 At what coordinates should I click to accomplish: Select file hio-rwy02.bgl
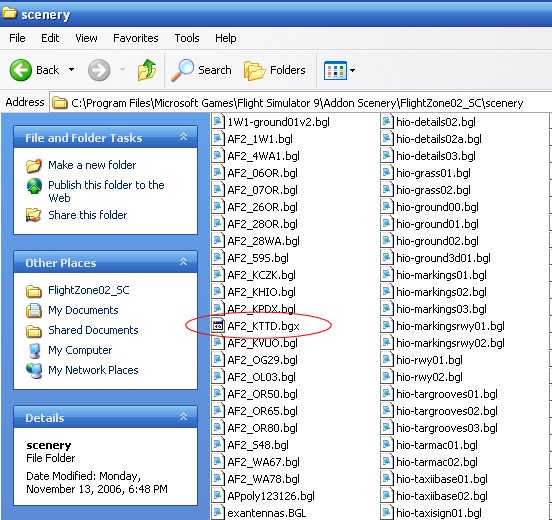[x=429, y=377]
